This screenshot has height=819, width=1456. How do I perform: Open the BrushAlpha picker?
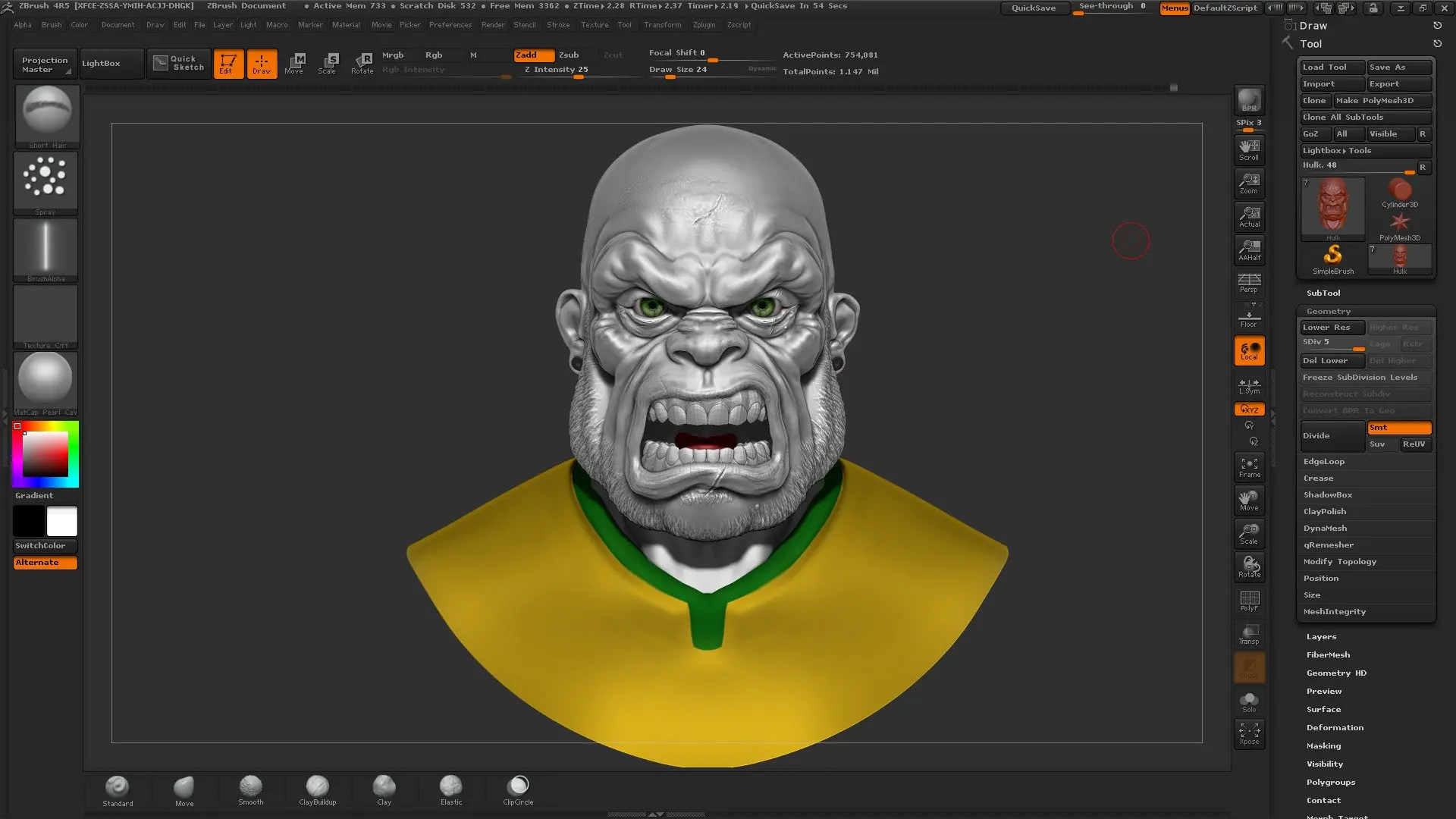pos(45,249)
